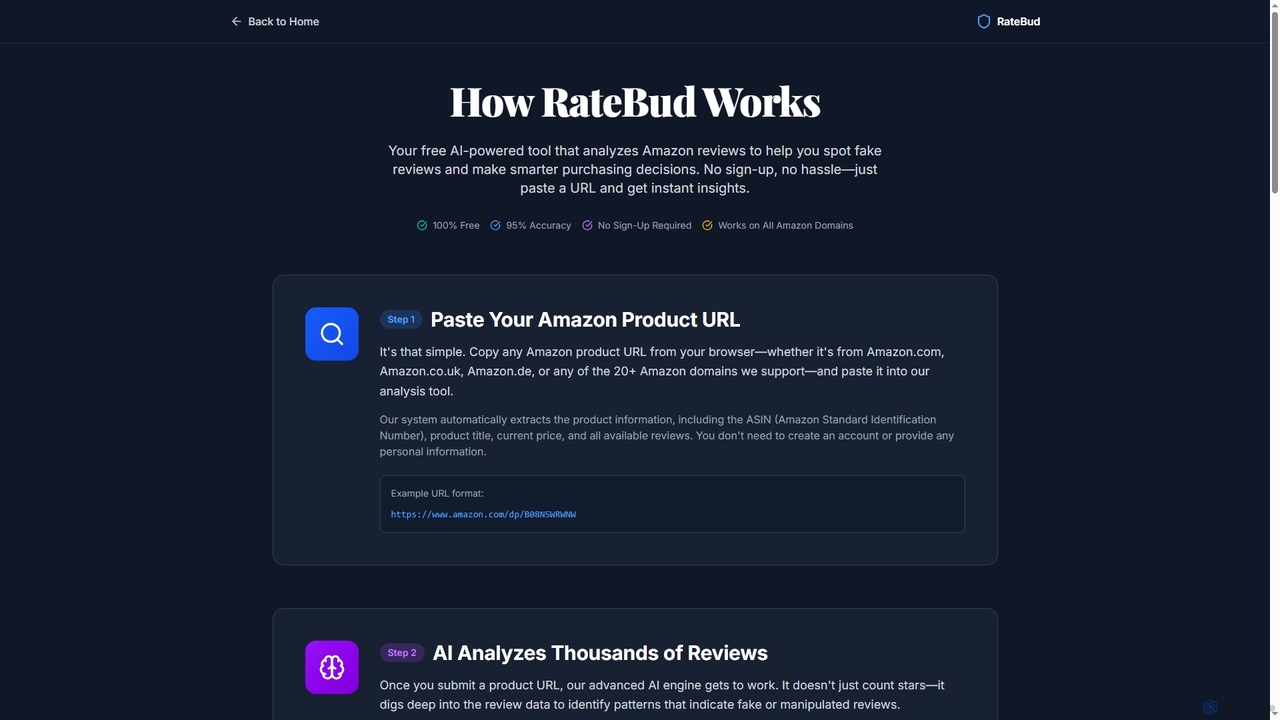Click the '100% Free' text
Screen dimensions: 1280x720
click(x=456, y=225)
